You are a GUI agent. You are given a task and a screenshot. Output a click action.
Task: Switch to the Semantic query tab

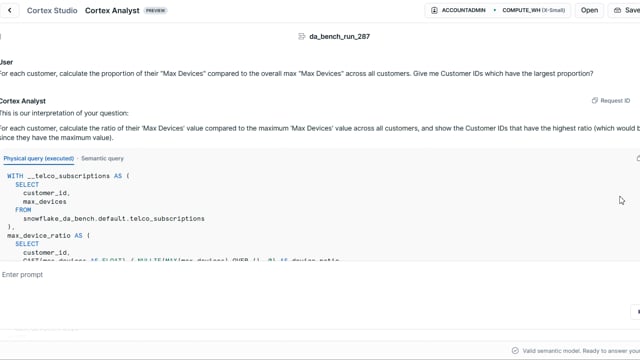click(x=102, y=158)
